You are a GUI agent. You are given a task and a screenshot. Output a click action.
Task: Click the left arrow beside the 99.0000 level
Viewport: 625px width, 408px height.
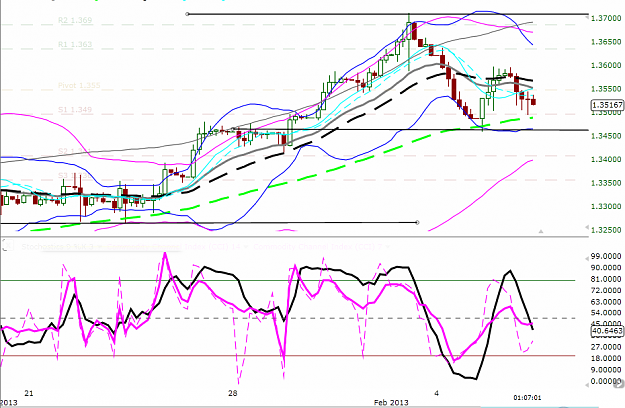[587, 259]
